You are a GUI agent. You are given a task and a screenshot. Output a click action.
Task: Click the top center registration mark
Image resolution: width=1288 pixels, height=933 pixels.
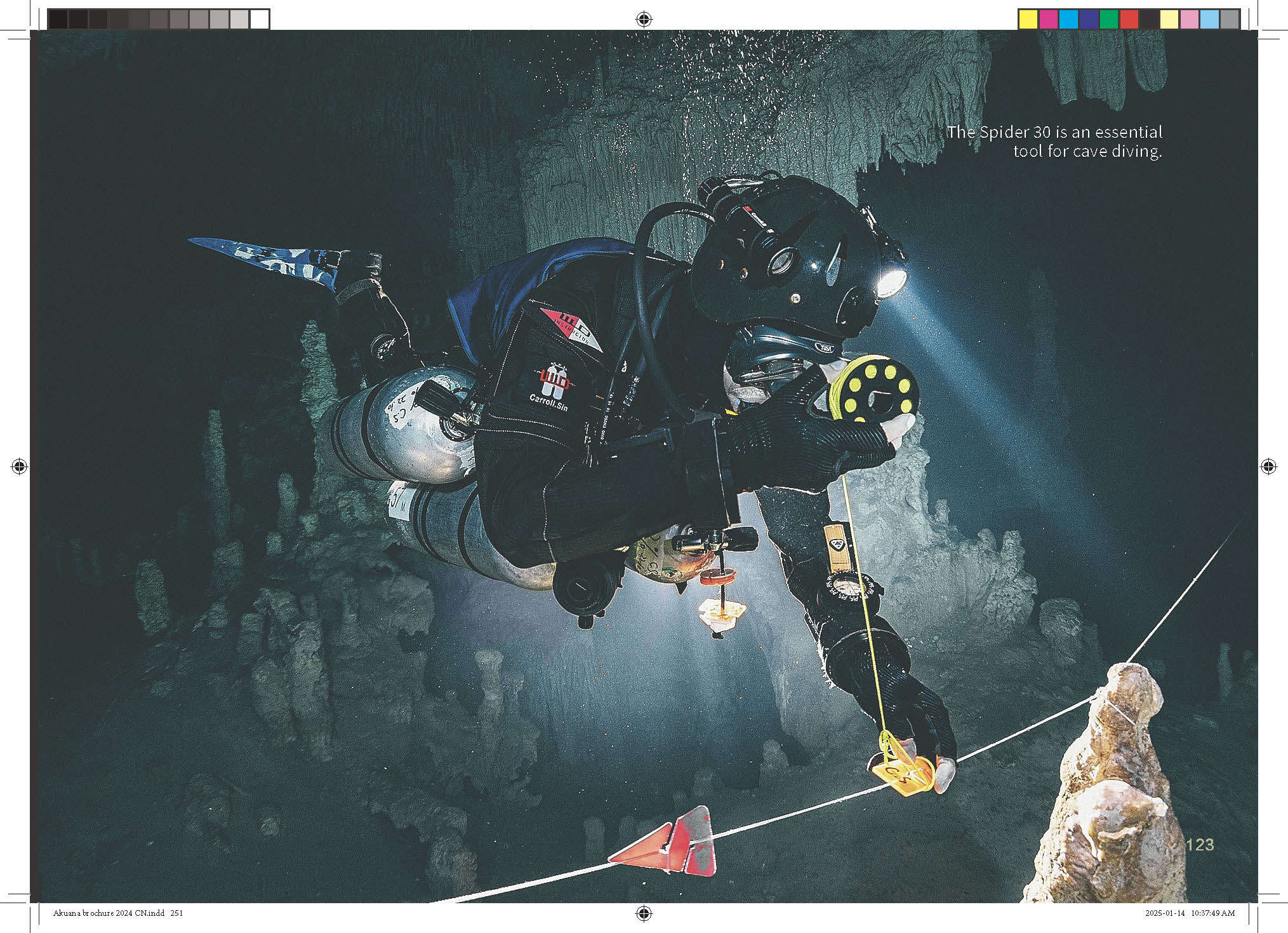pos(644,19)
